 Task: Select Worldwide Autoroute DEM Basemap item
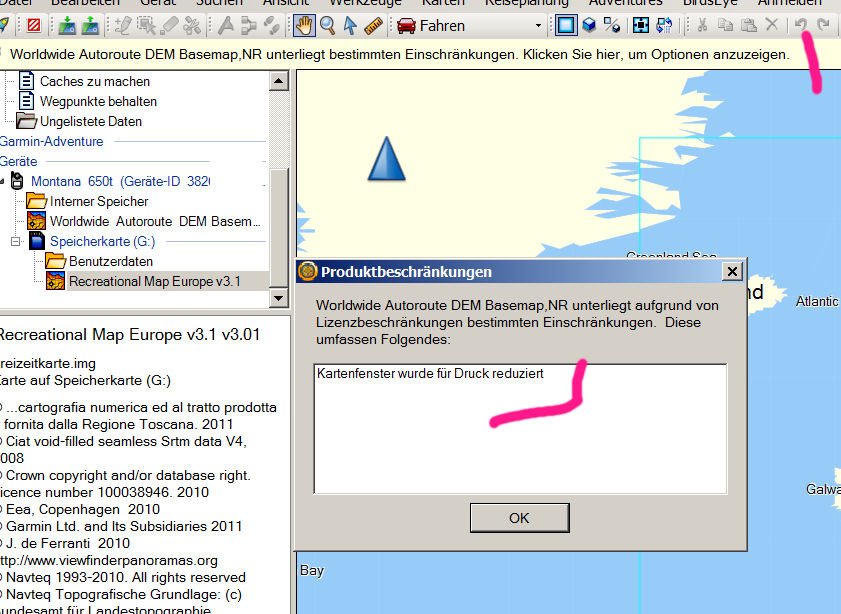click(x=156, y=221)
